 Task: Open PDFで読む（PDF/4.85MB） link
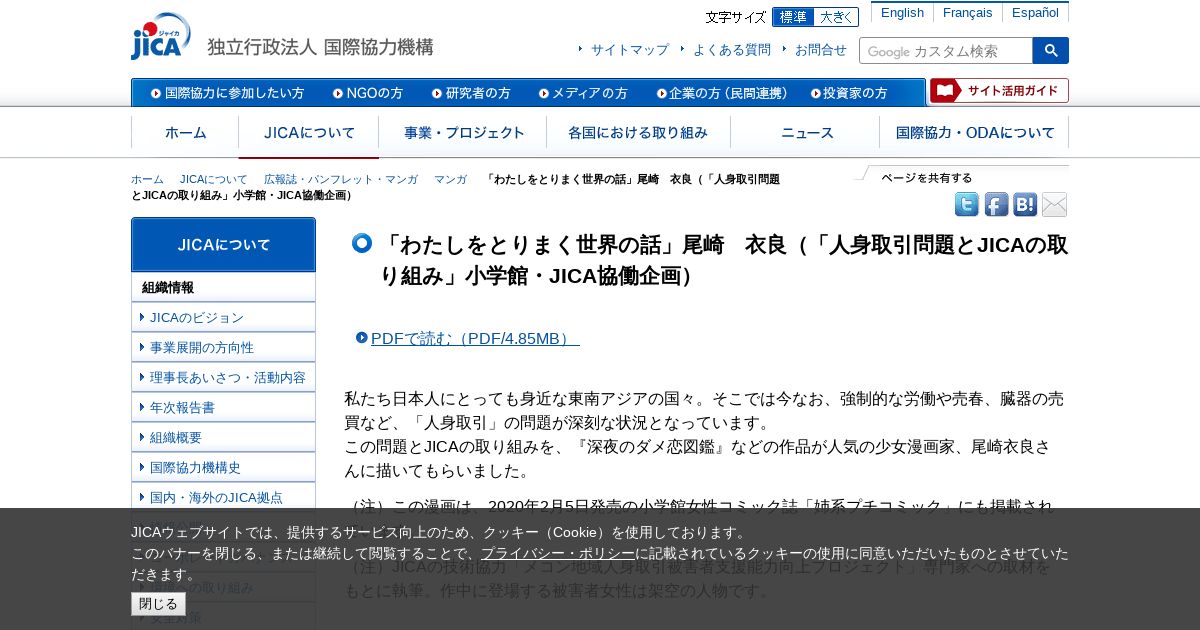click(475, 338)
